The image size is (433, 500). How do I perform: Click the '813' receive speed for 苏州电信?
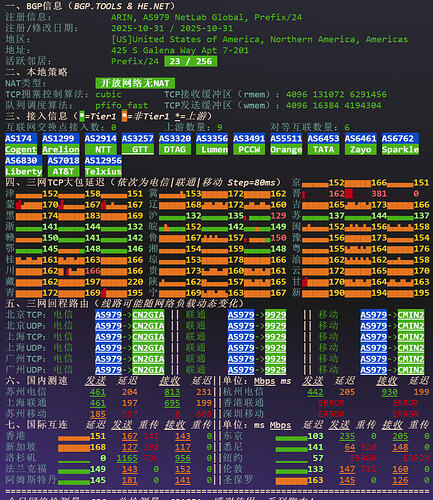172,392
